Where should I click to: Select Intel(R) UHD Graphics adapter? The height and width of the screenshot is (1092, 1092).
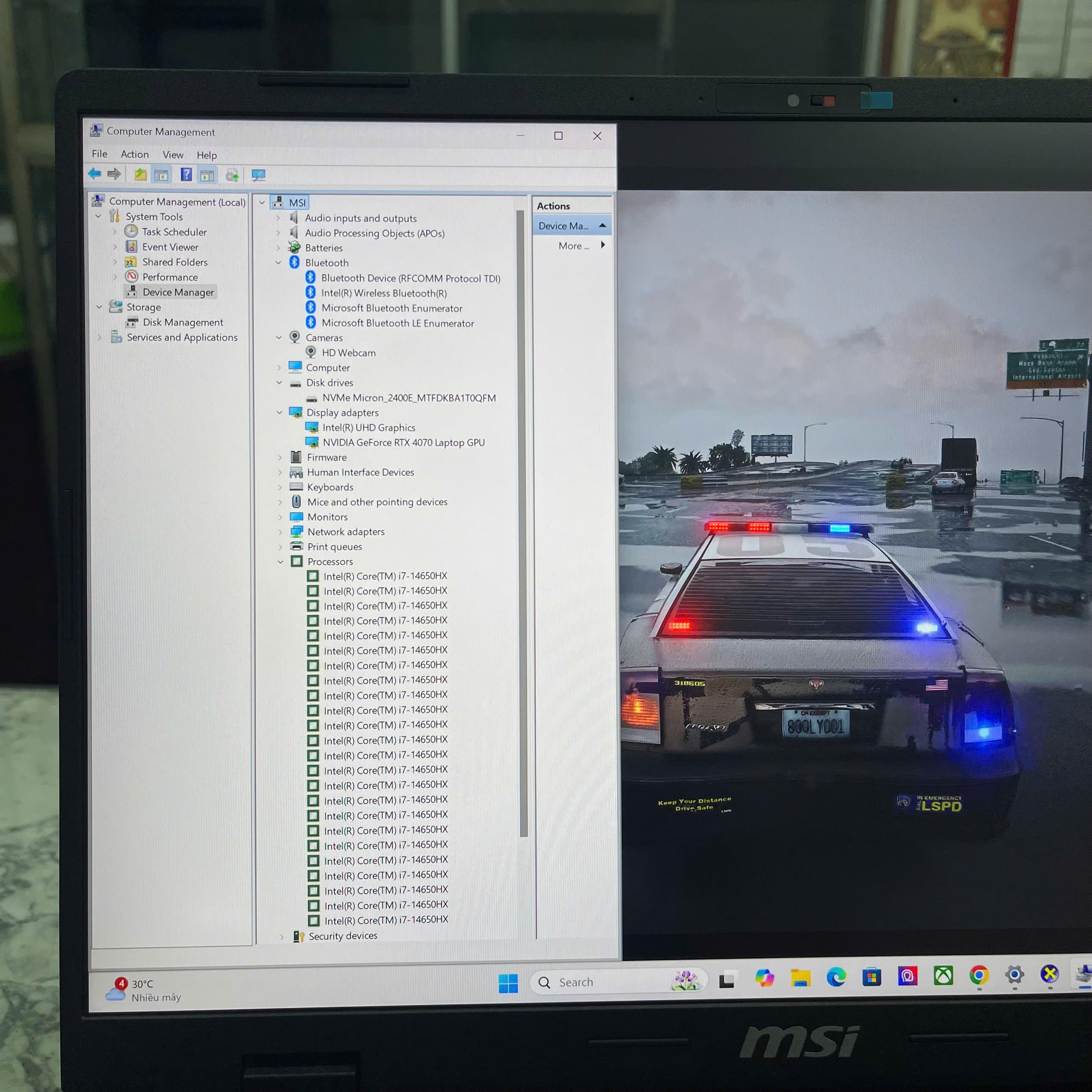tap(368, 428)
